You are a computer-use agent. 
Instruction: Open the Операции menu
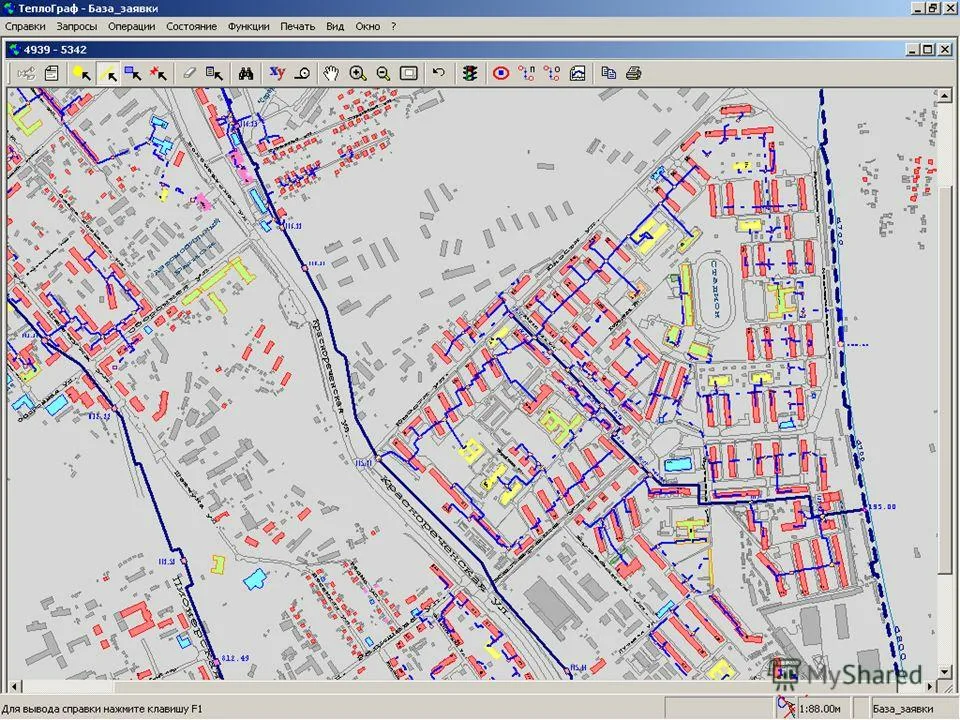(131, 26)
